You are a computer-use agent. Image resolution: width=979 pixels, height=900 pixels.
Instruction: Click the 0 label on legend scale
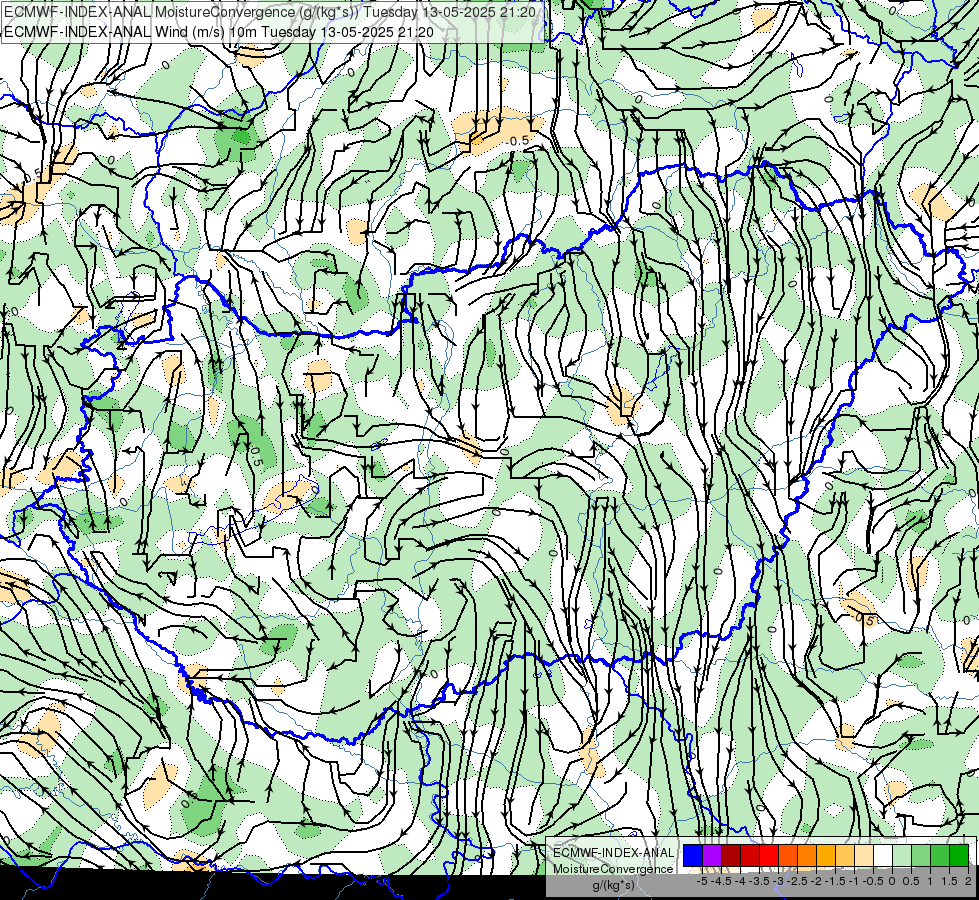click(x=892, y=881)
